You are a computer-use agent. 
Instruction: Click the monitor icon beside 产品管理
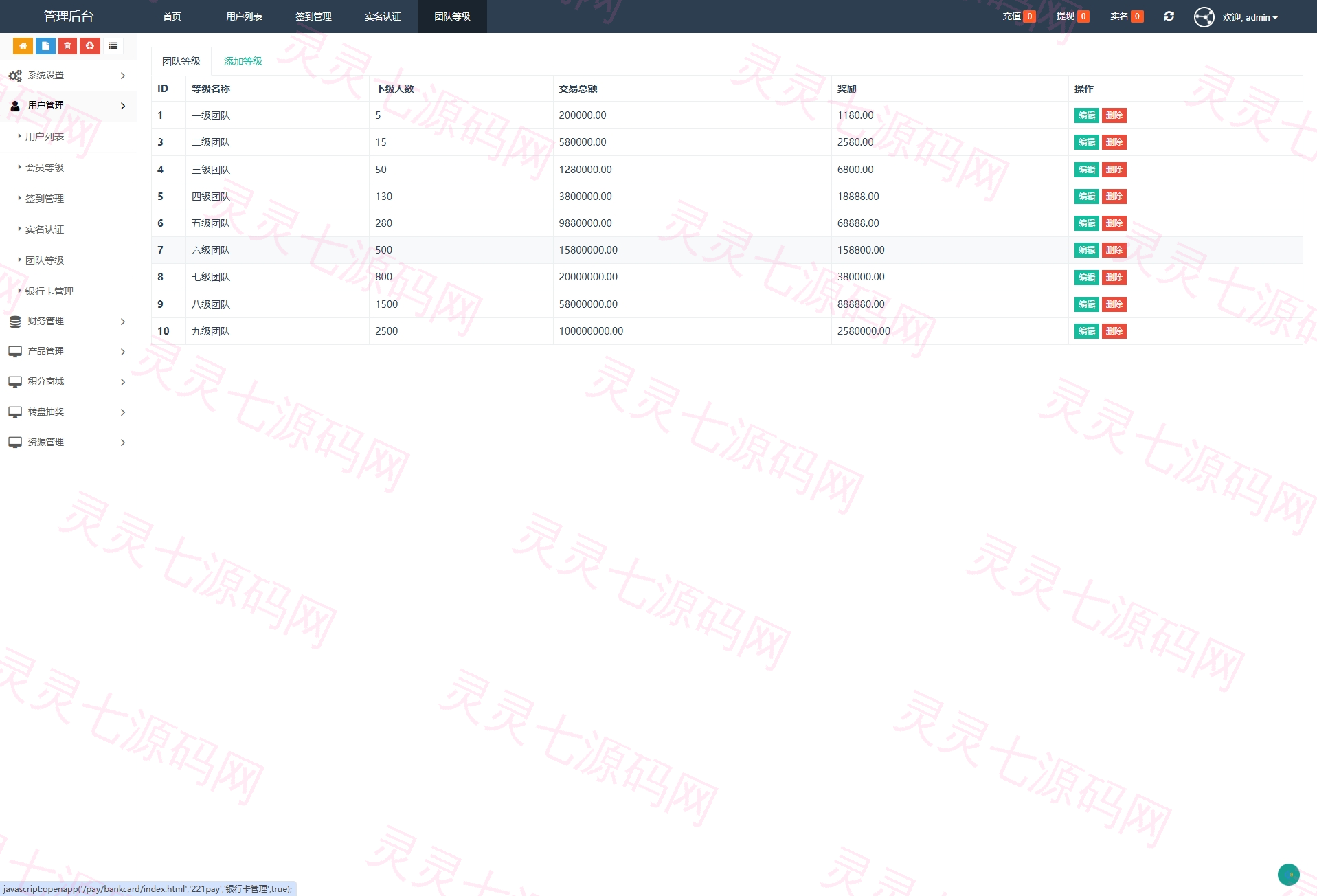15,352
